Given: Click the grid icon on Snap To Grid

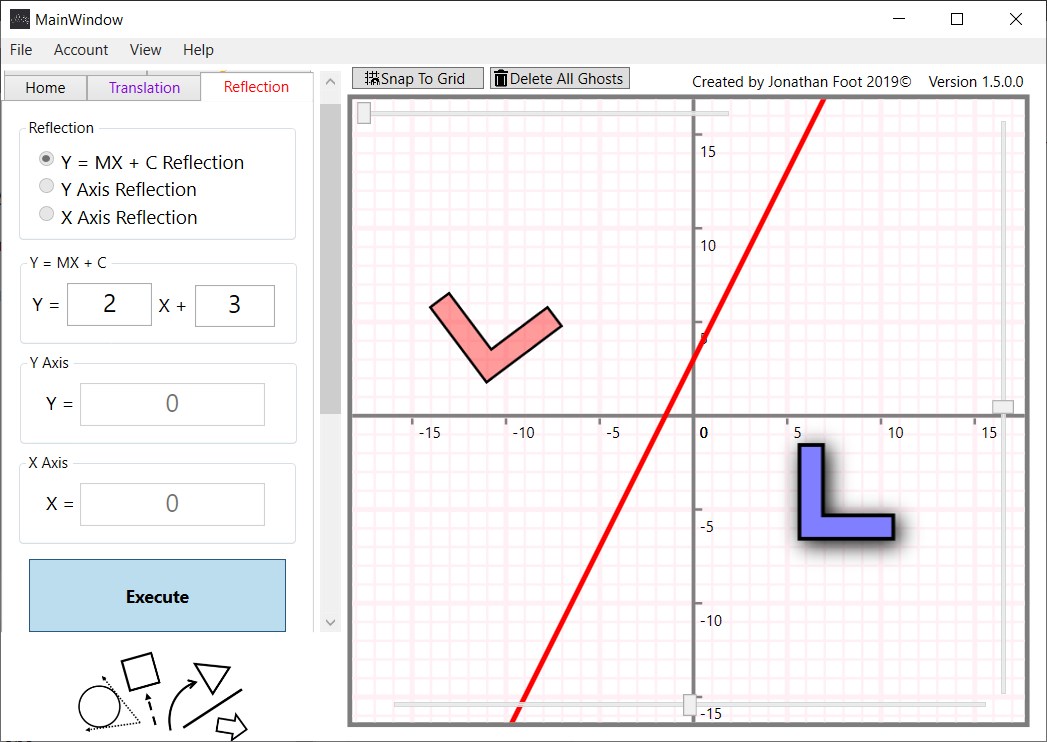Looking at the screenshot, I should [372, 78].
